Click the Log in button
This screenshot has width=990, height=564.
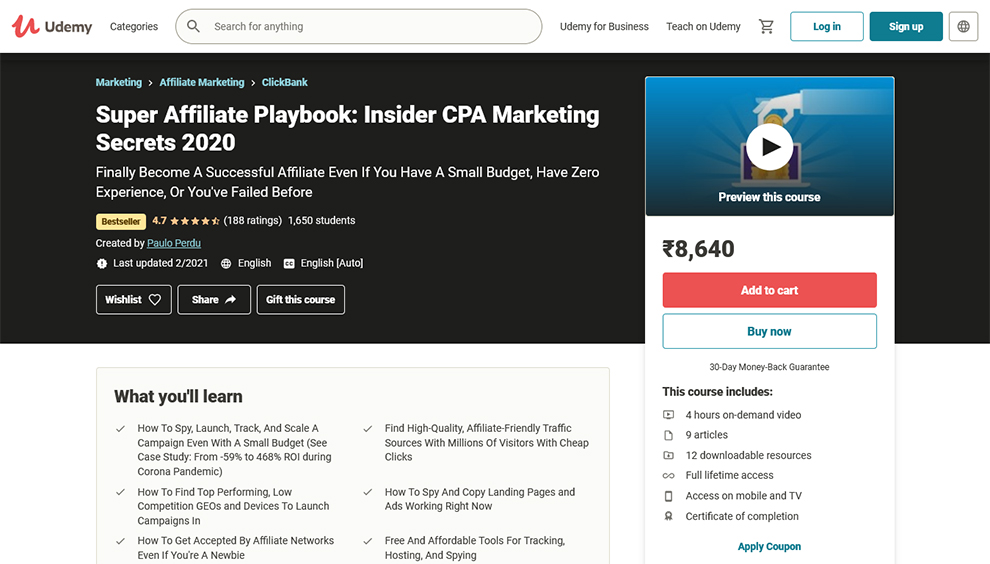click(x=826, y=27)
